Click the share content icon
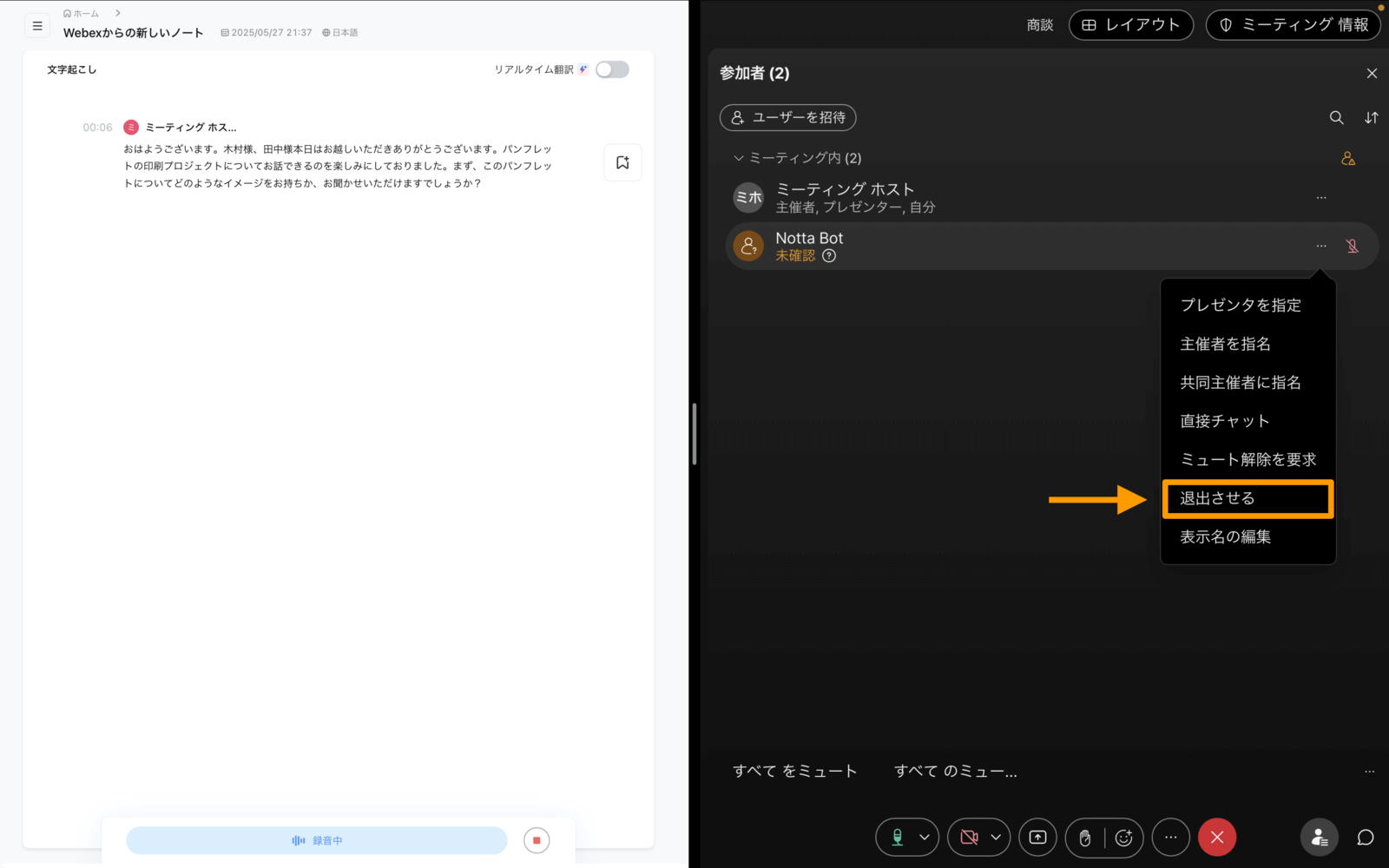Viewport: 1389px width, 868px height. (x=1038, y=838)
